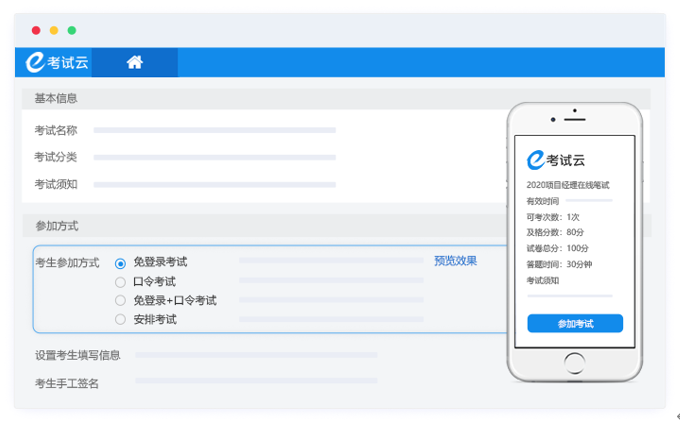Tap the blue 参加考试 button on the phone
Image resolution: width=680 pixels, height=422 pixels.
tap(575, 324)
